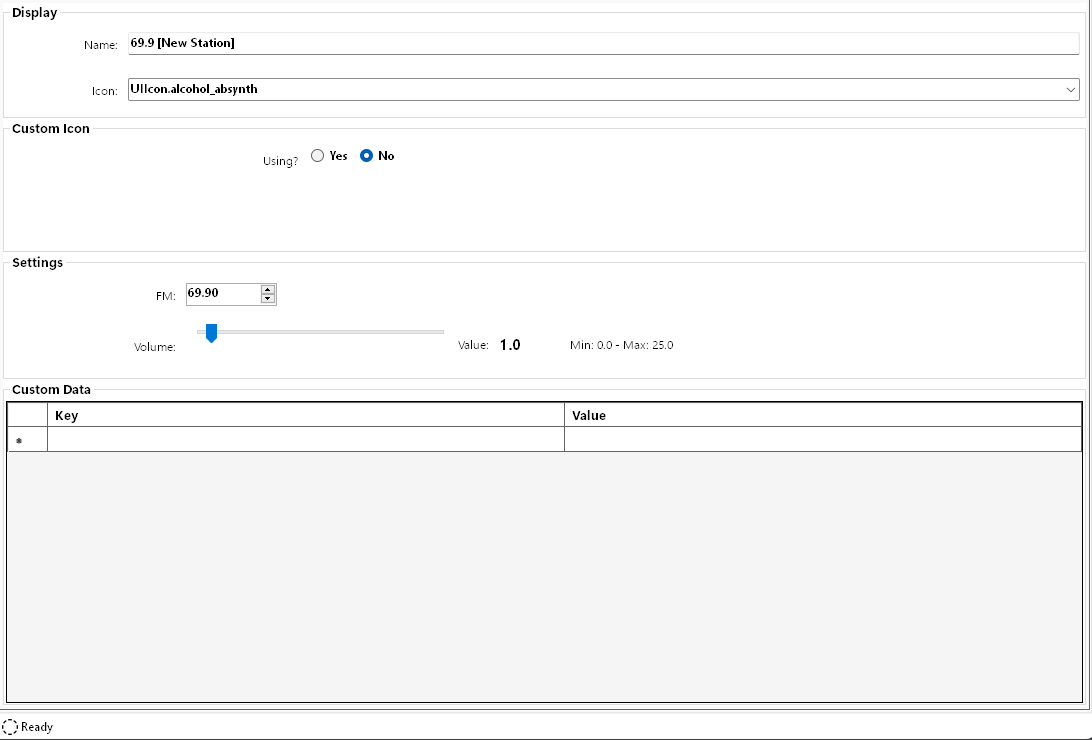Viewport: 1092px width, 740px height.
Task: Click the Volume slider thumb
Action: (x=211, y=333)
